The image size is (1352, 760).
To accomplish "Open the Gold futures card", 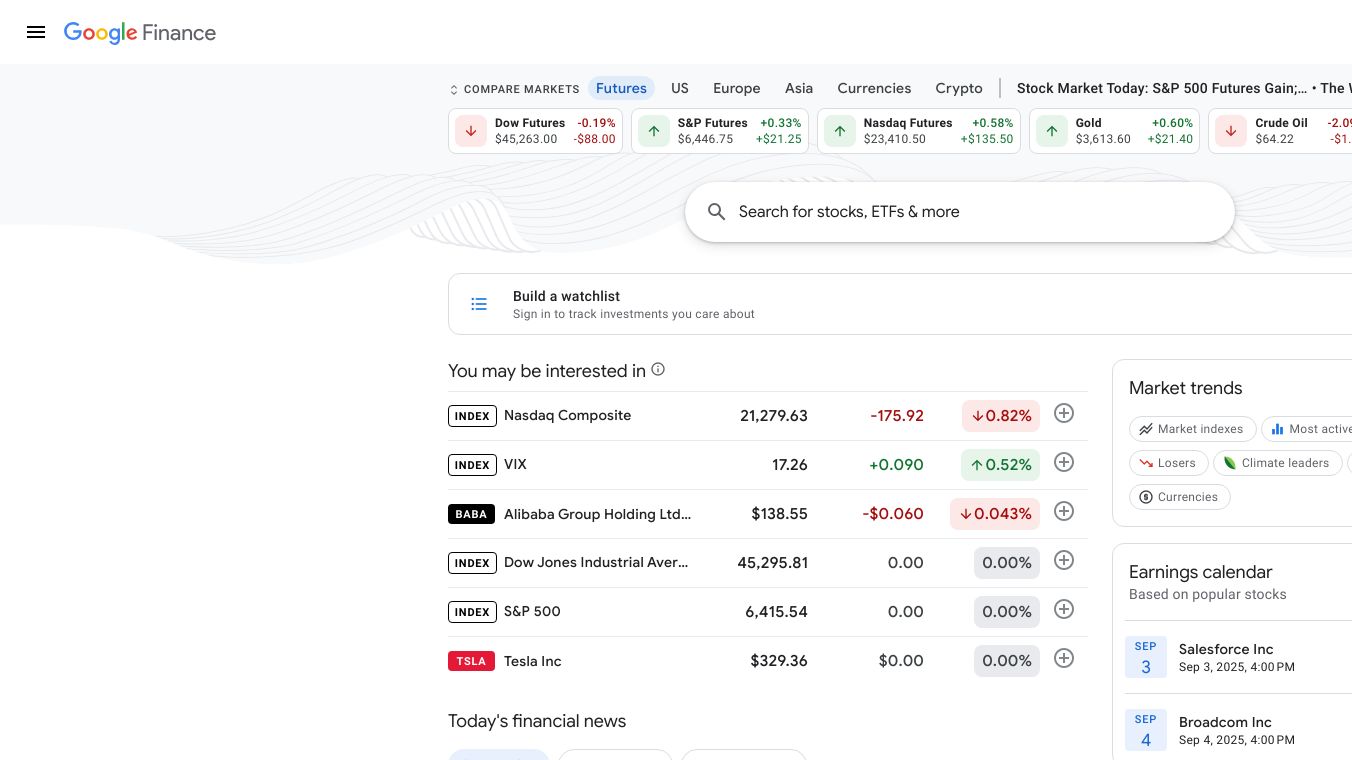I will tap(1114, 131).
